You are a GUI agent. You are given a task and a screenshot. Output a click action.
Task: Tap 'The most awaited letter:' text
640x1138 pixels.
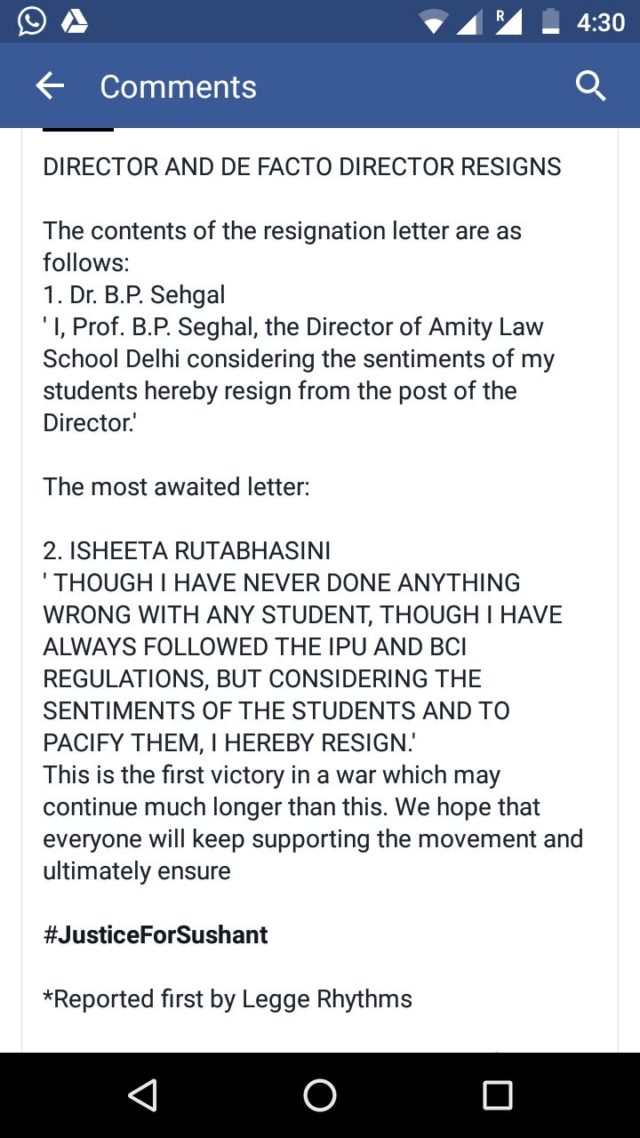click(176, 487)
